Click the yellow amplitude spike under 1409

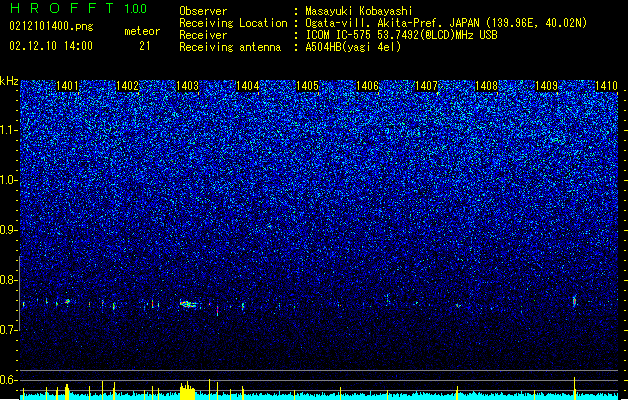574,388
